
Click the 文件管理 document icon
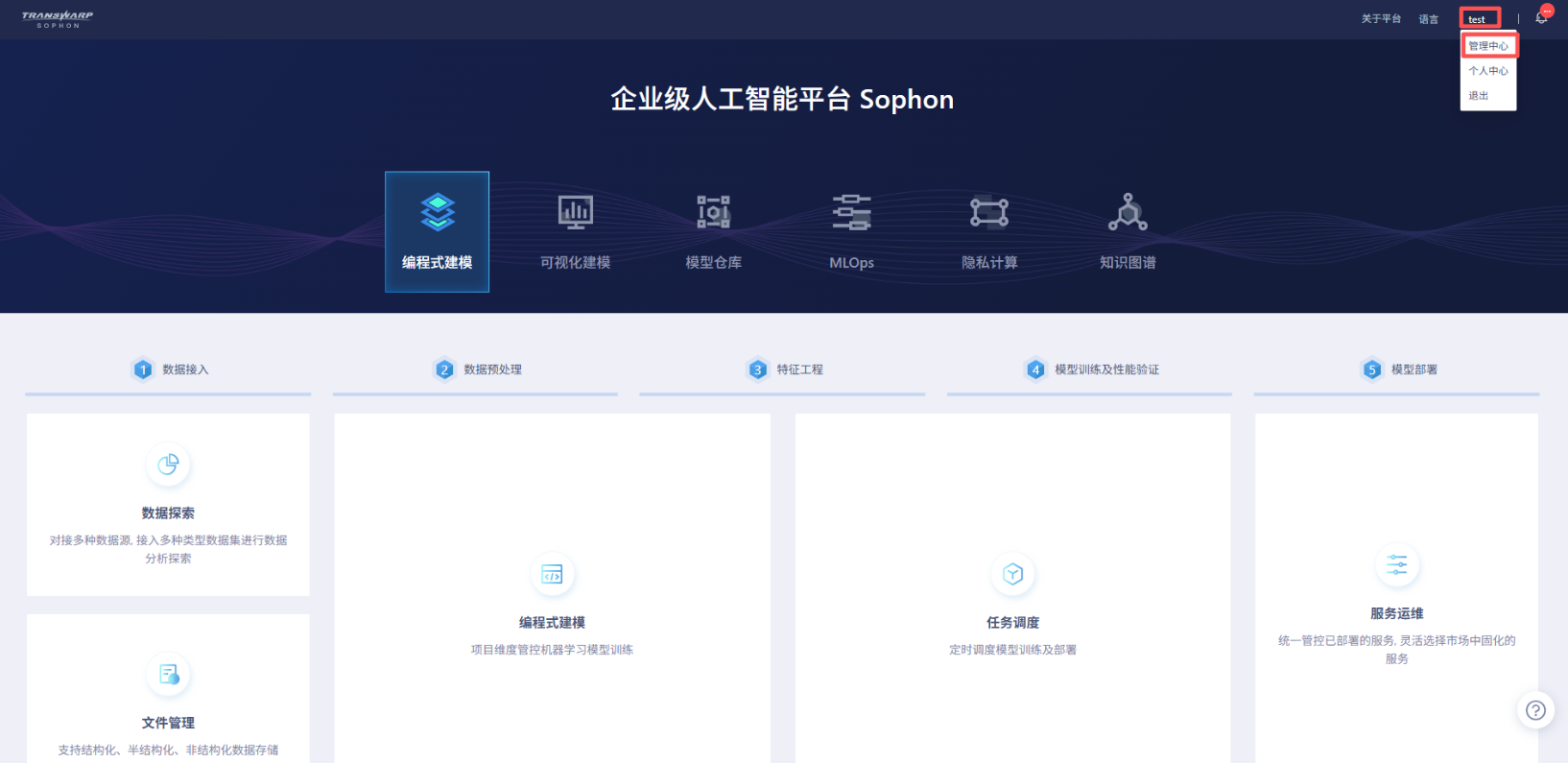click(168, 675)
